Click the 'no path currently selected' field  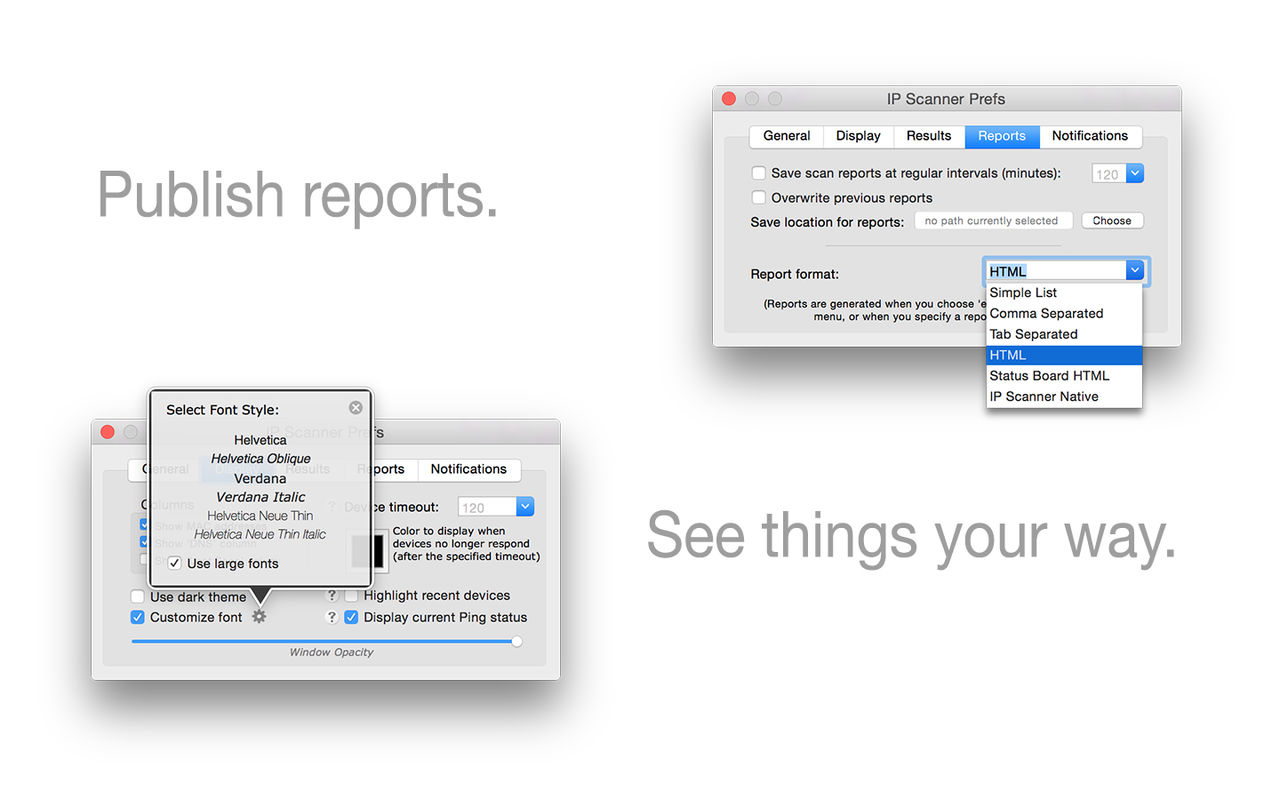[993, 221]
